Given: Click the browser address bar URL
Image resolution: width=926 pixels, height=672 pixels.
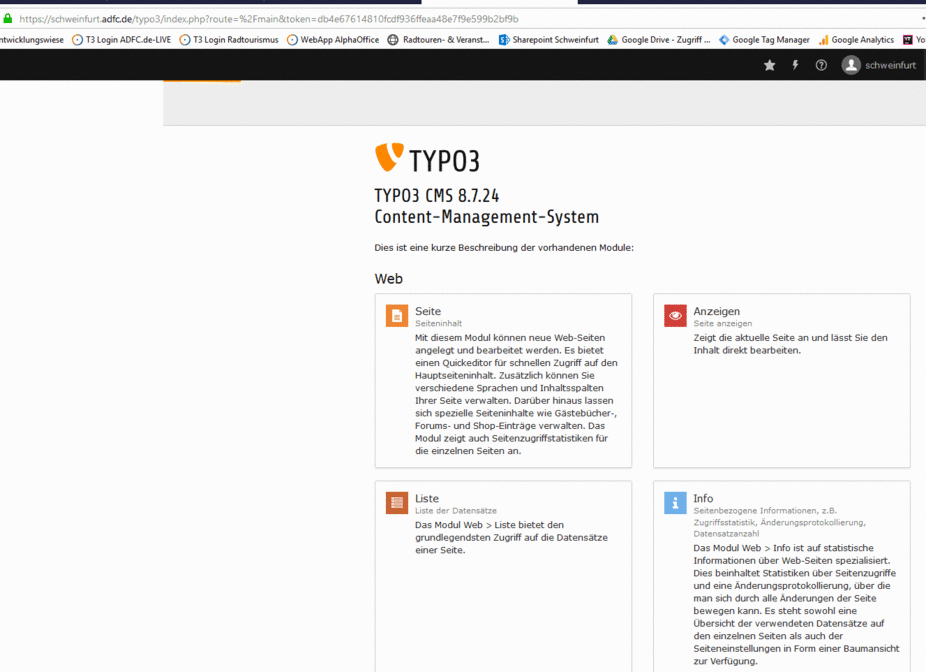Looking at the screenshot, I should click(x=268, y=19).
